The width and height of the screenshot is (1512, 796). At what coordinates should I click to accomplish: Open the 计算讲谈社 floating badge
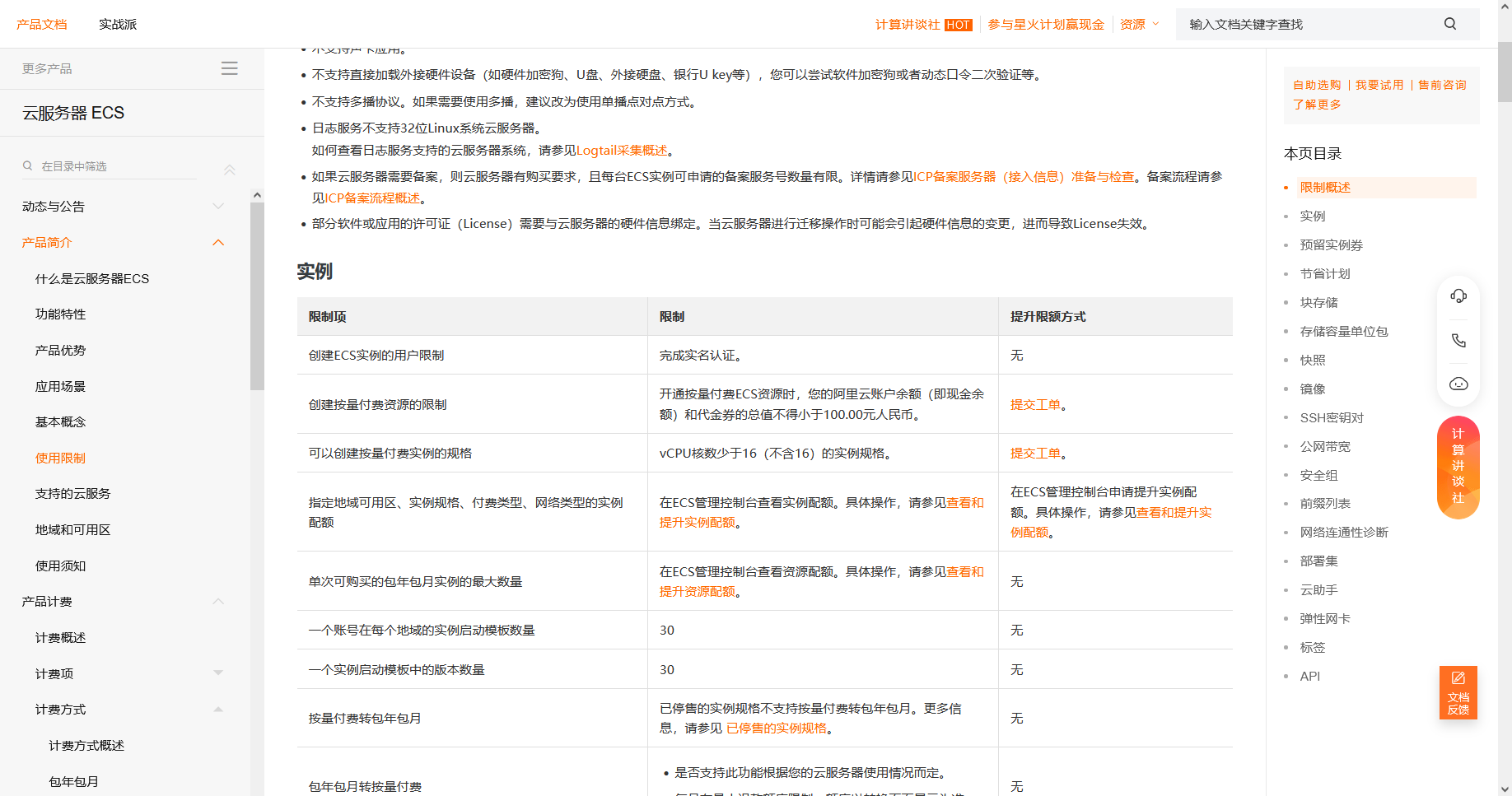point(1458,468)
